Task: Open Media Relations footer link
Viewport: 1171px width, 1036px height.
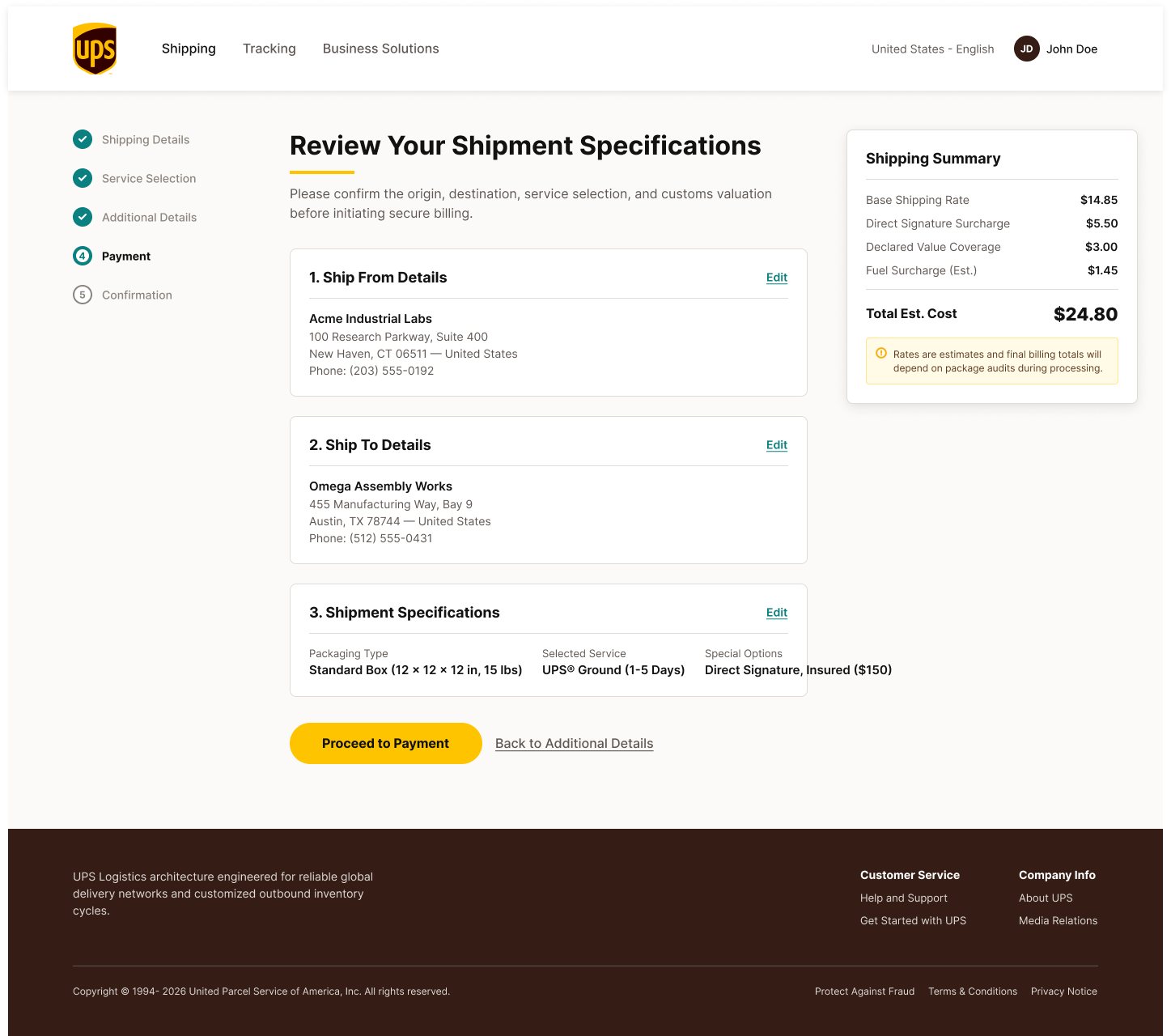Action: (x=1059, y=920)
